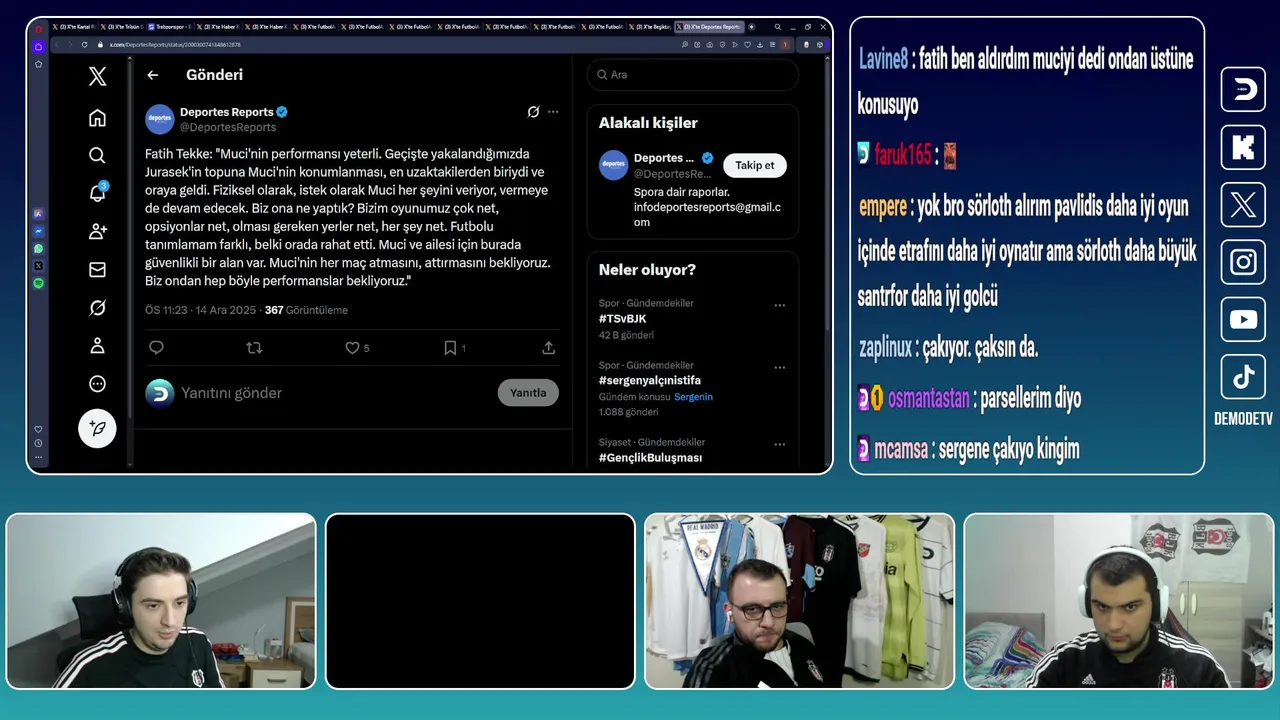Go to the Home icon in X sidebar
Viewport: 1280px width, 720px height.
click(97, 118)
